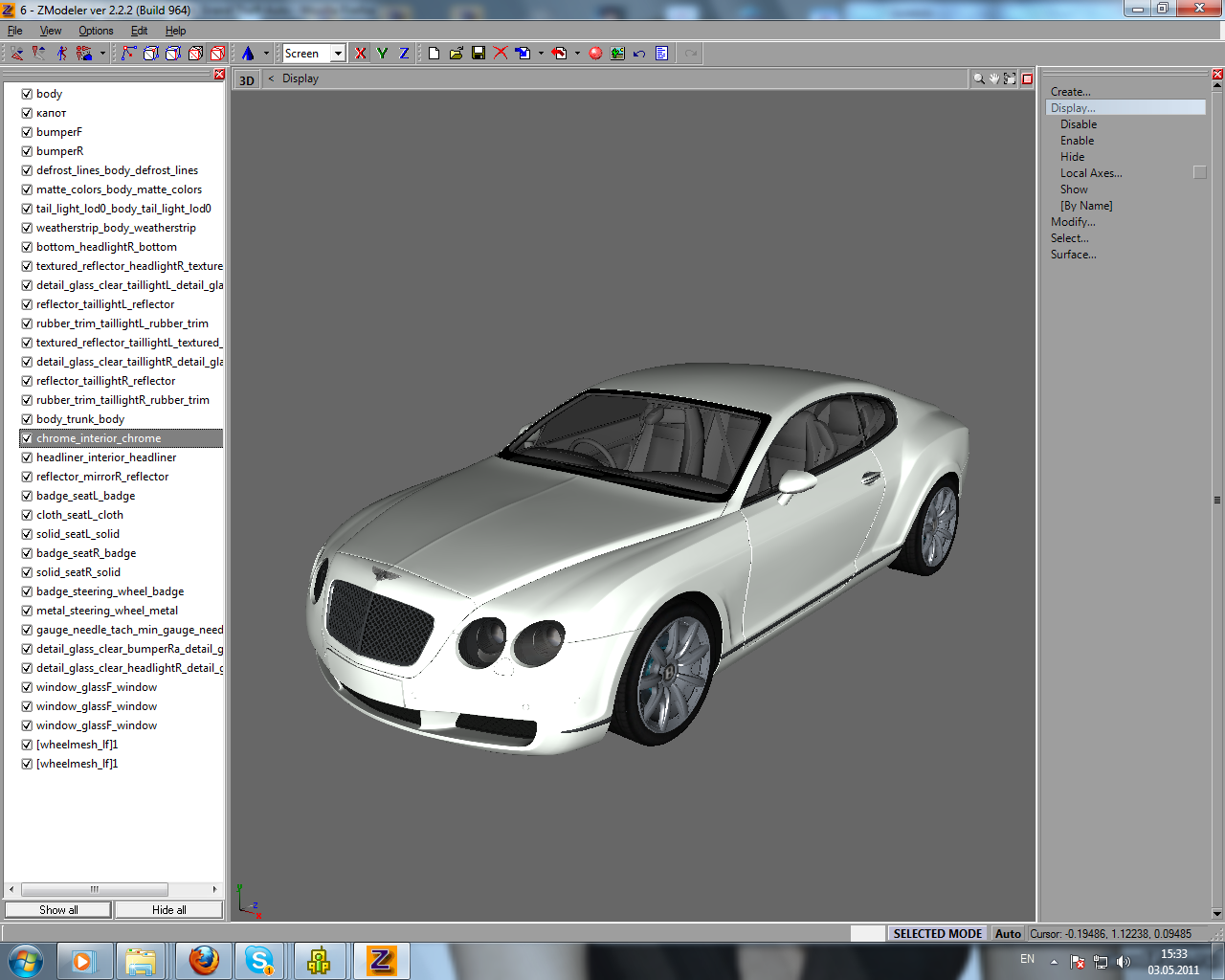Open the Edit menu
Viewport: 1225px width, 980px height.
pos(139,31)
